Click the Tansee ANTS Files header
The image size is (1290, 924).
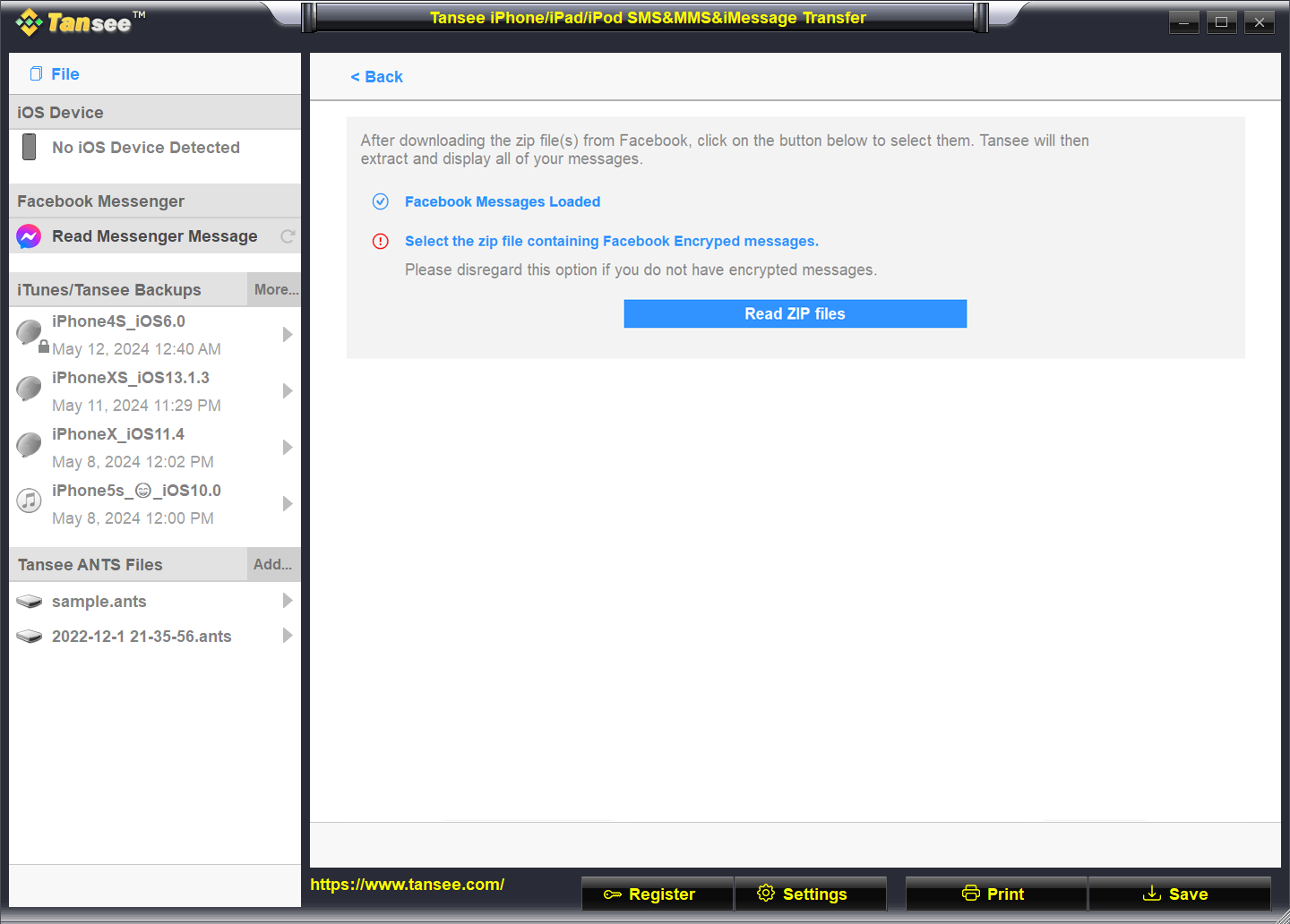tap(128, 564)
